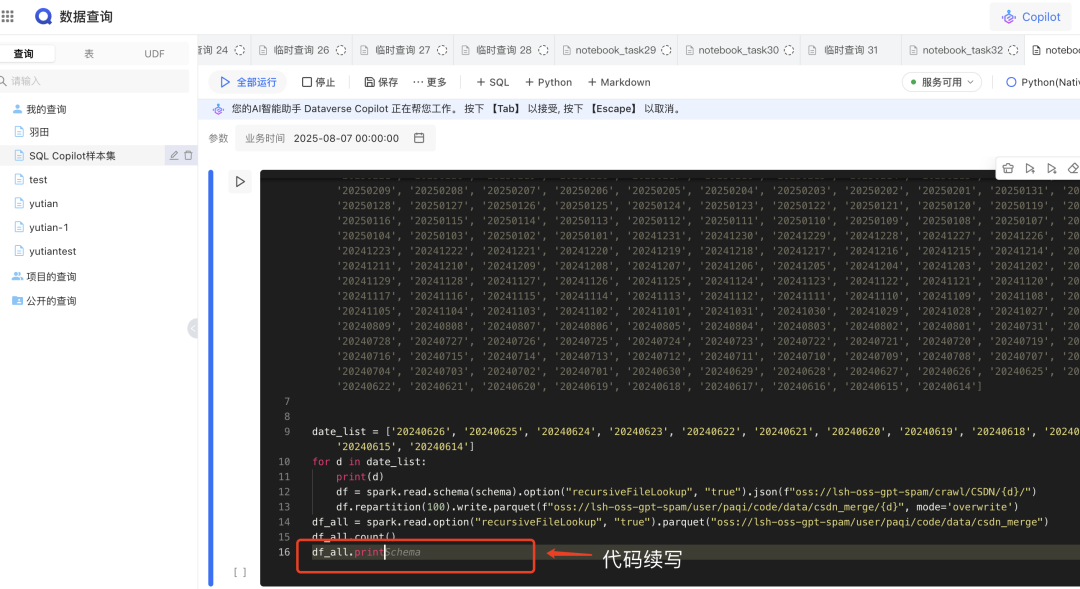Open the 服务可用 status dropdown
Viewport: 1080px width, 589px height.
click(x=942, y=83)
